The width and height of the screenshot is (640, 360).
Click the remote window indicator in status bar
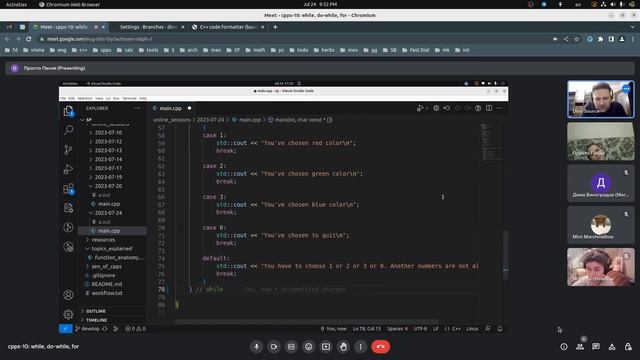pos(65,329)
